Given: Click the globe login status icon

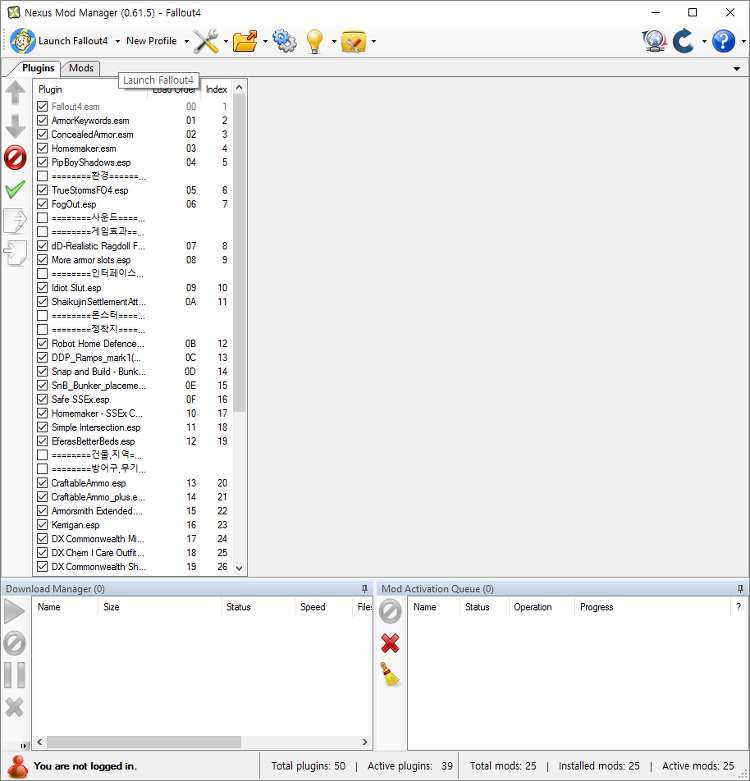Looking at the screenshot, I should (654, 41).
